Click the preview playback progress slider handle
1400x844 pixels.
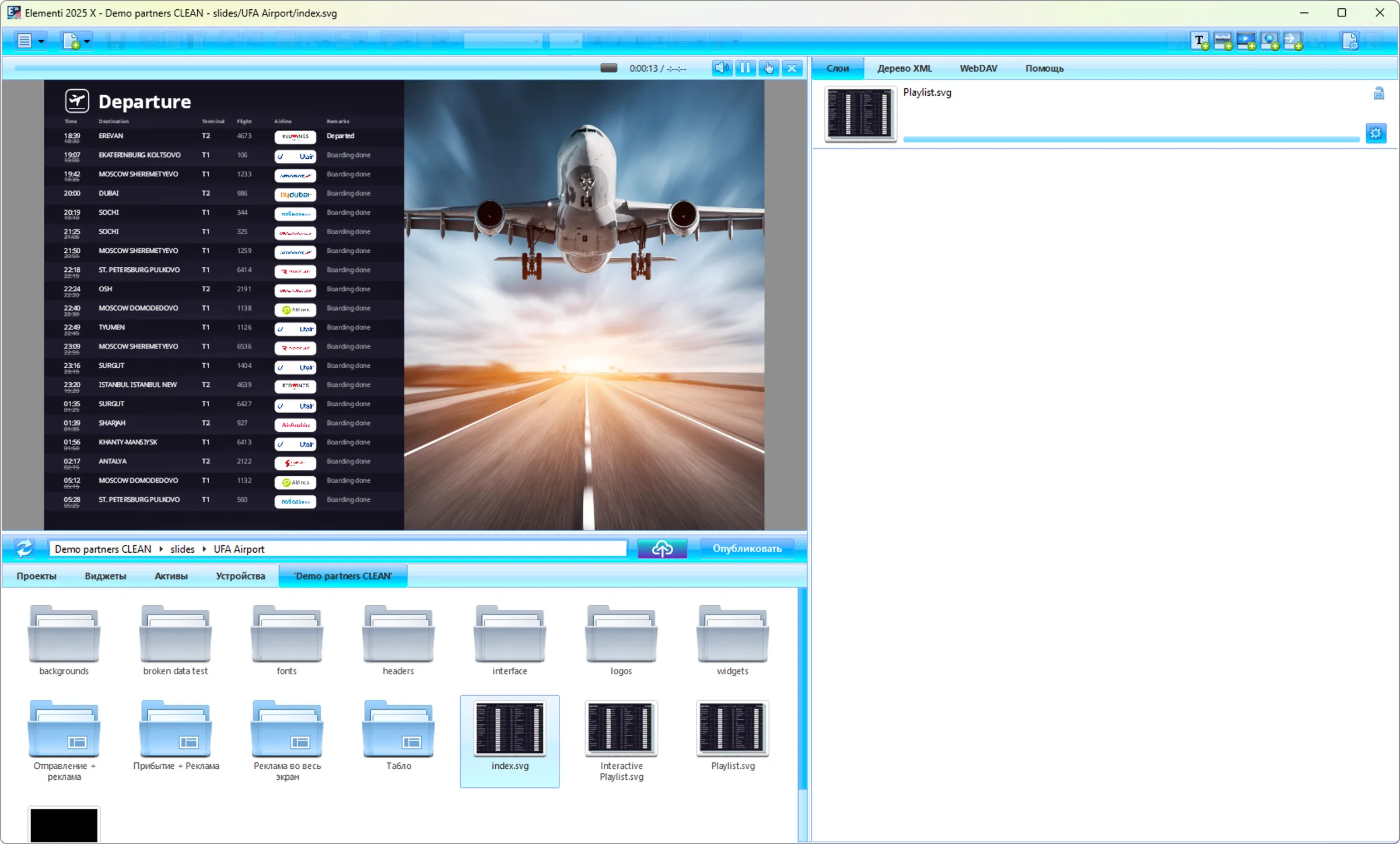(x=608, y=68)
